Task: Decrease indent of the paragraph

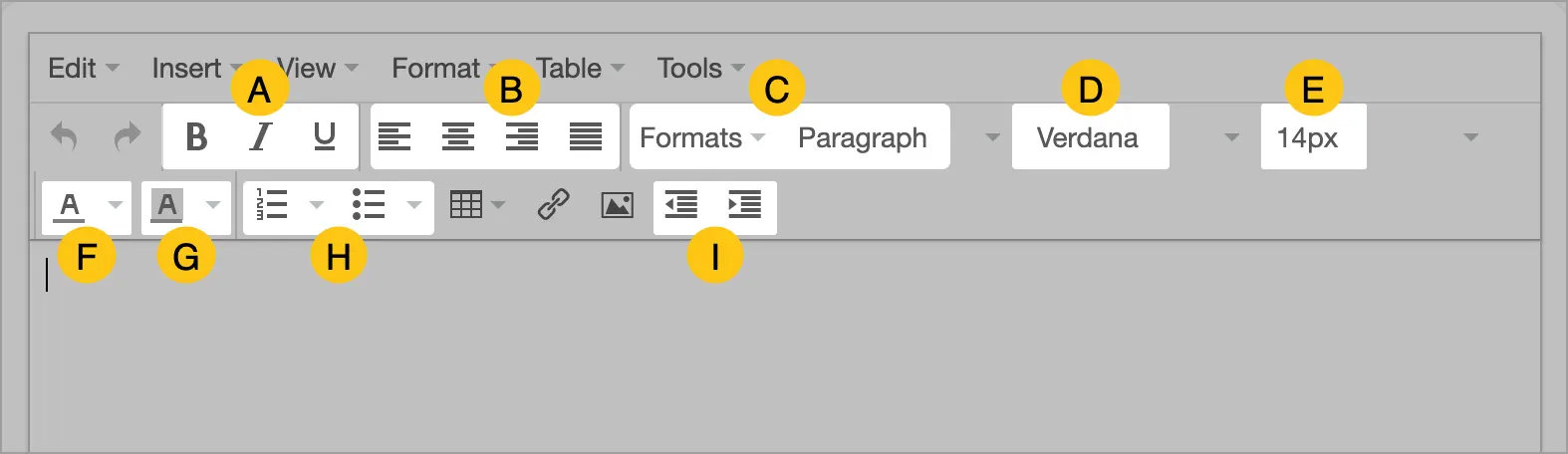Action: [681, 205]
